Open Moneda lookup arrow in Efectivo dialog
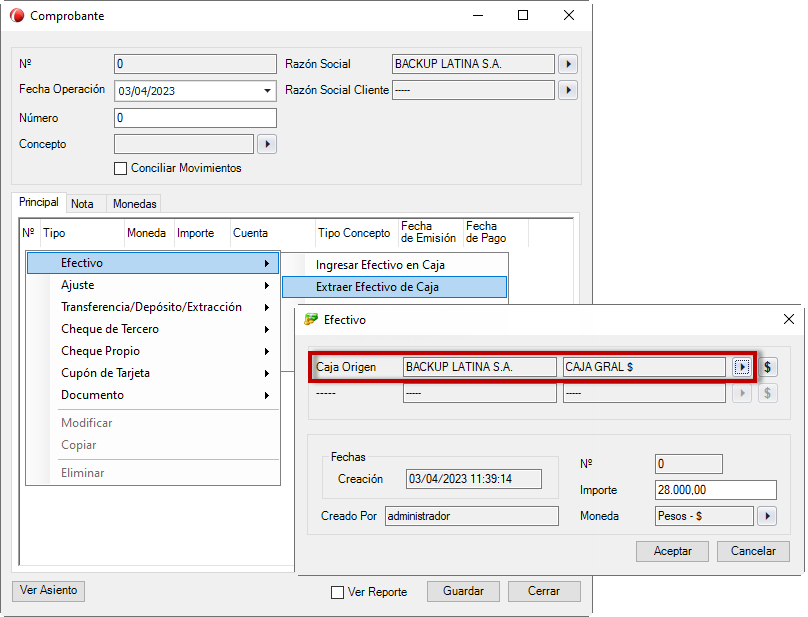 pos(767,516)
